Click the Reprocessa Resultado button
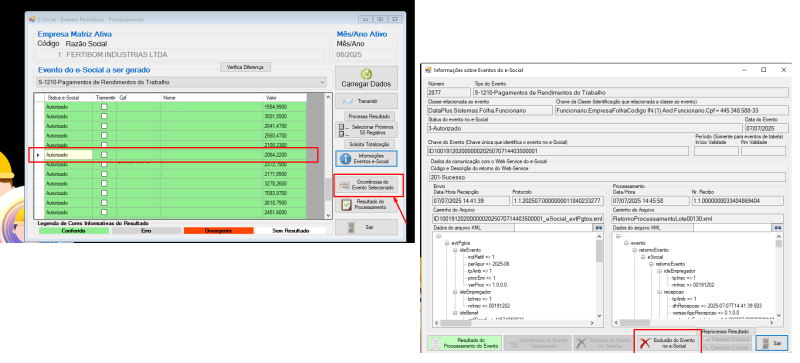Viewport: 800px width, 363px height. (x=725, y=331)
